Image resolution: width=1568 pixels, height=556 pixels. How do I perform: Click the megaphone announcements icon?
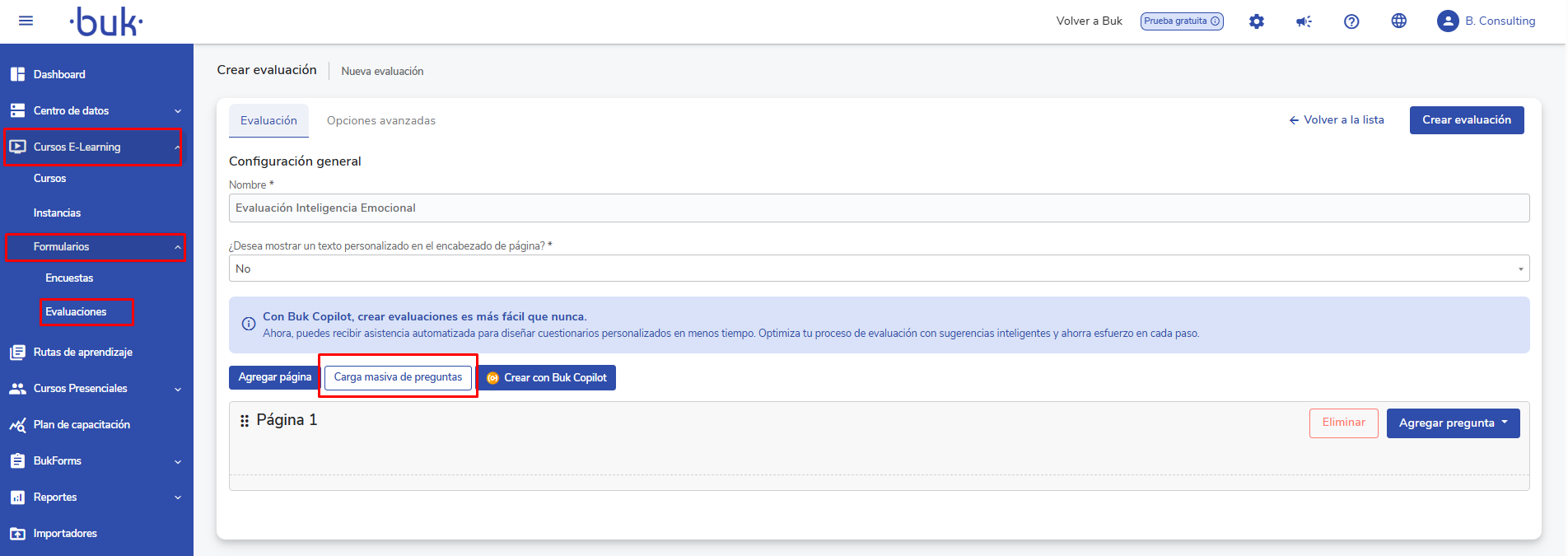(1304, 21)
